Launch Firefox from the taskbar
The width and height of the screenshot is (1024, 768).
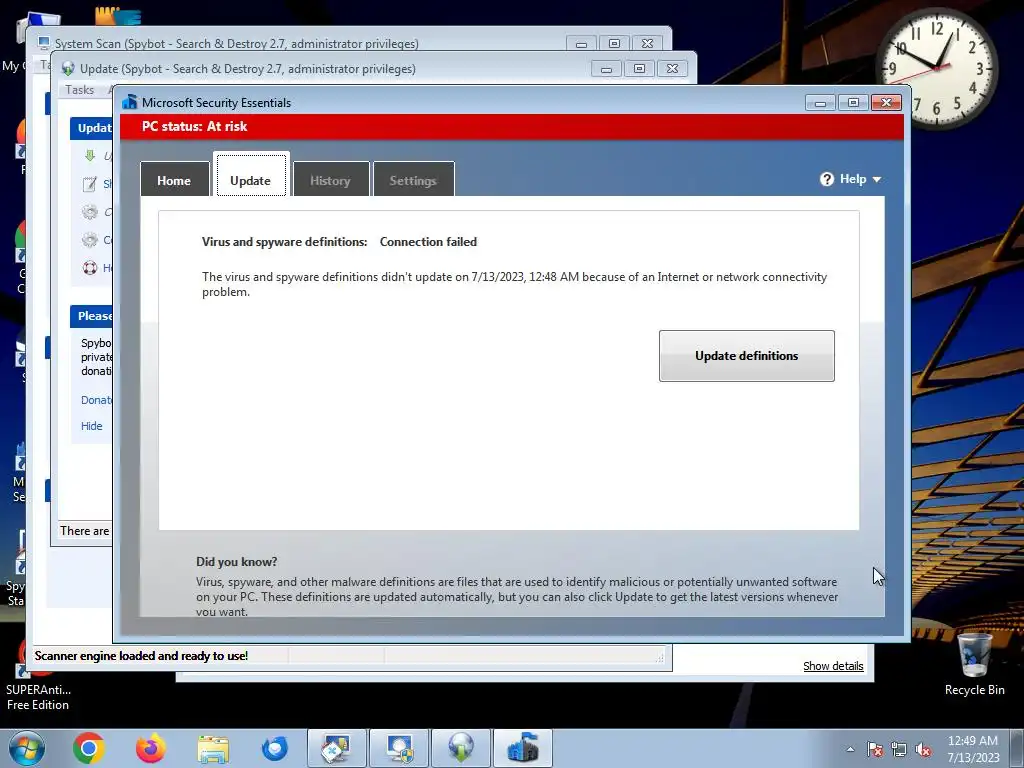pos(151,748)
